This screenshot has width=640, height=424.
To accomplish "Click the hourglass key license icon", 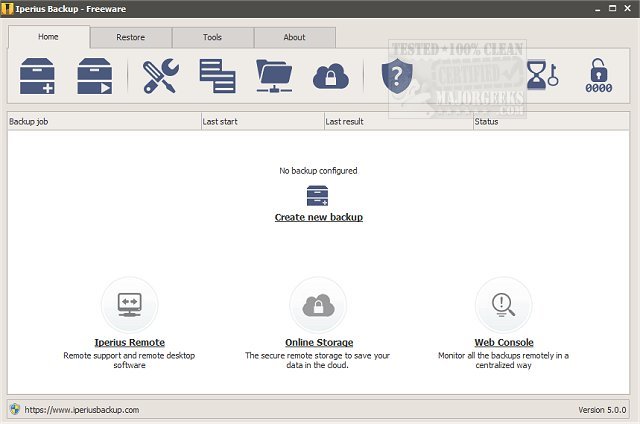I will coord(541,76).
